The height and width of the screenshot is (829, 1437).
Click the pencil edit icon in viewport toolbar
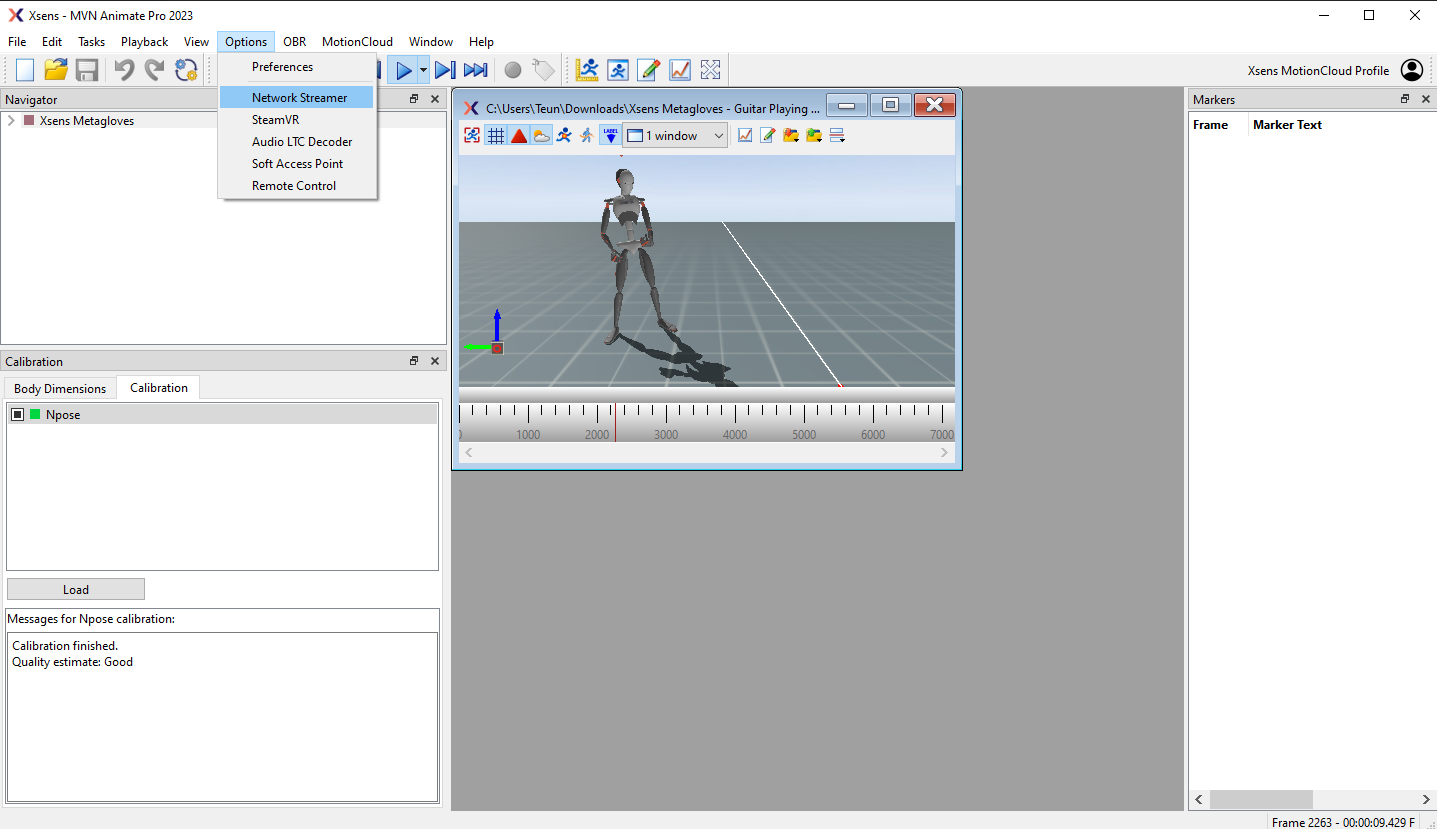coord(768,135)
